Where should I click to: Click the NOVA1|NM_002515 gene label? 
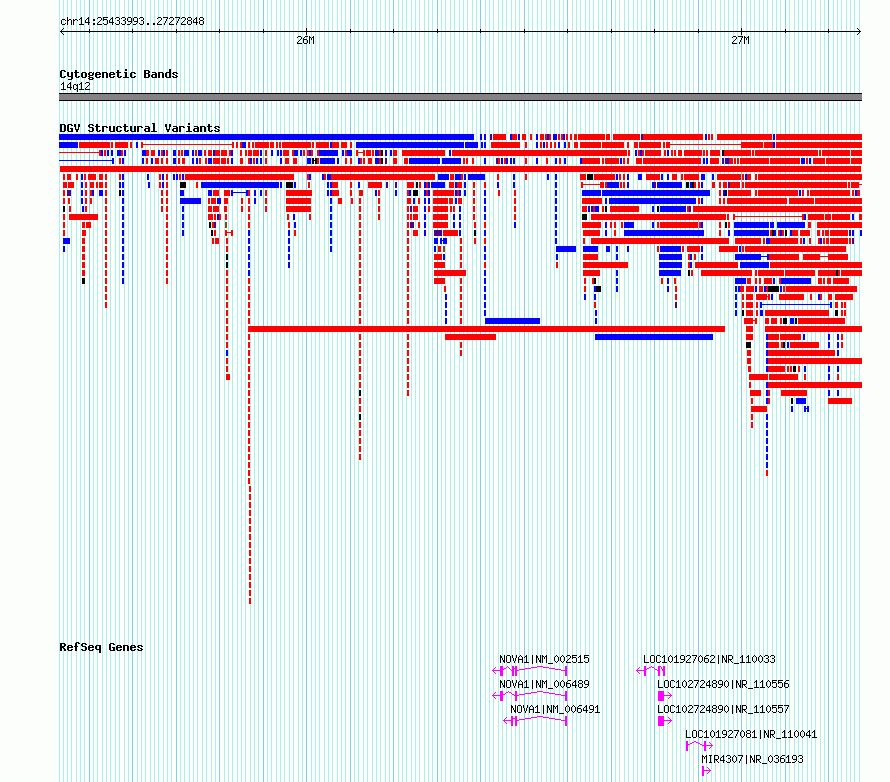544,659
